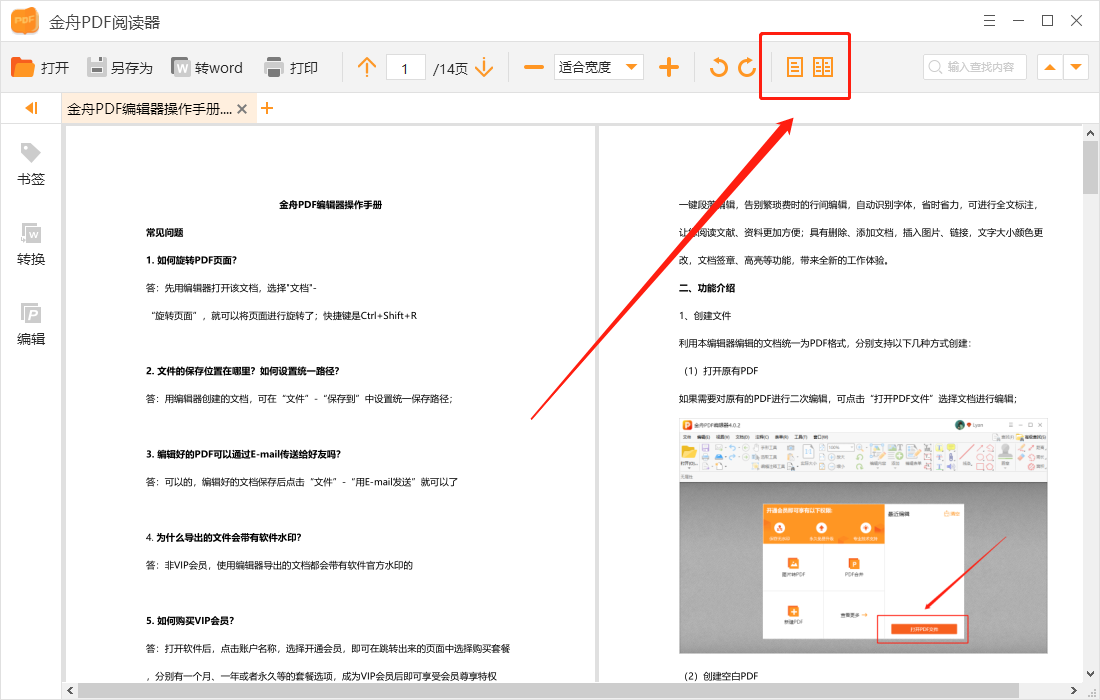Click the (1) 打开原有PDF line
Image resolution: width=1100 pixels, height=700 pixels.
721,371
